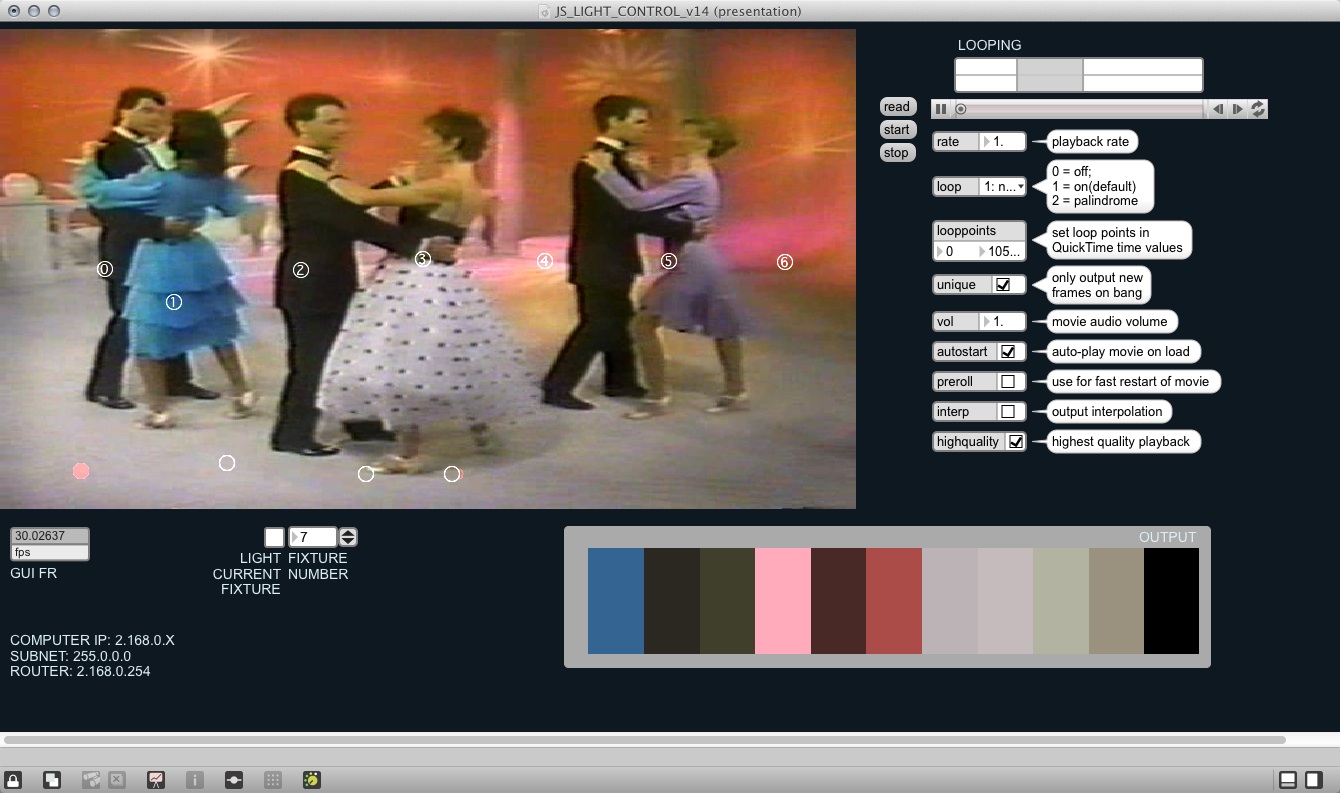Click the tan output color swatch
1340x793 pixels.
pos(1116,601)
